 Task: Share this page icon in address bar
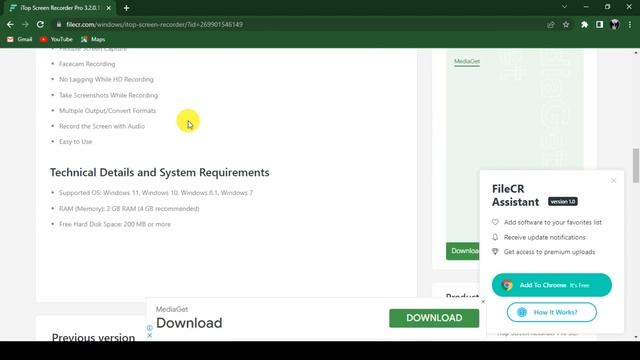click(551, 24)
